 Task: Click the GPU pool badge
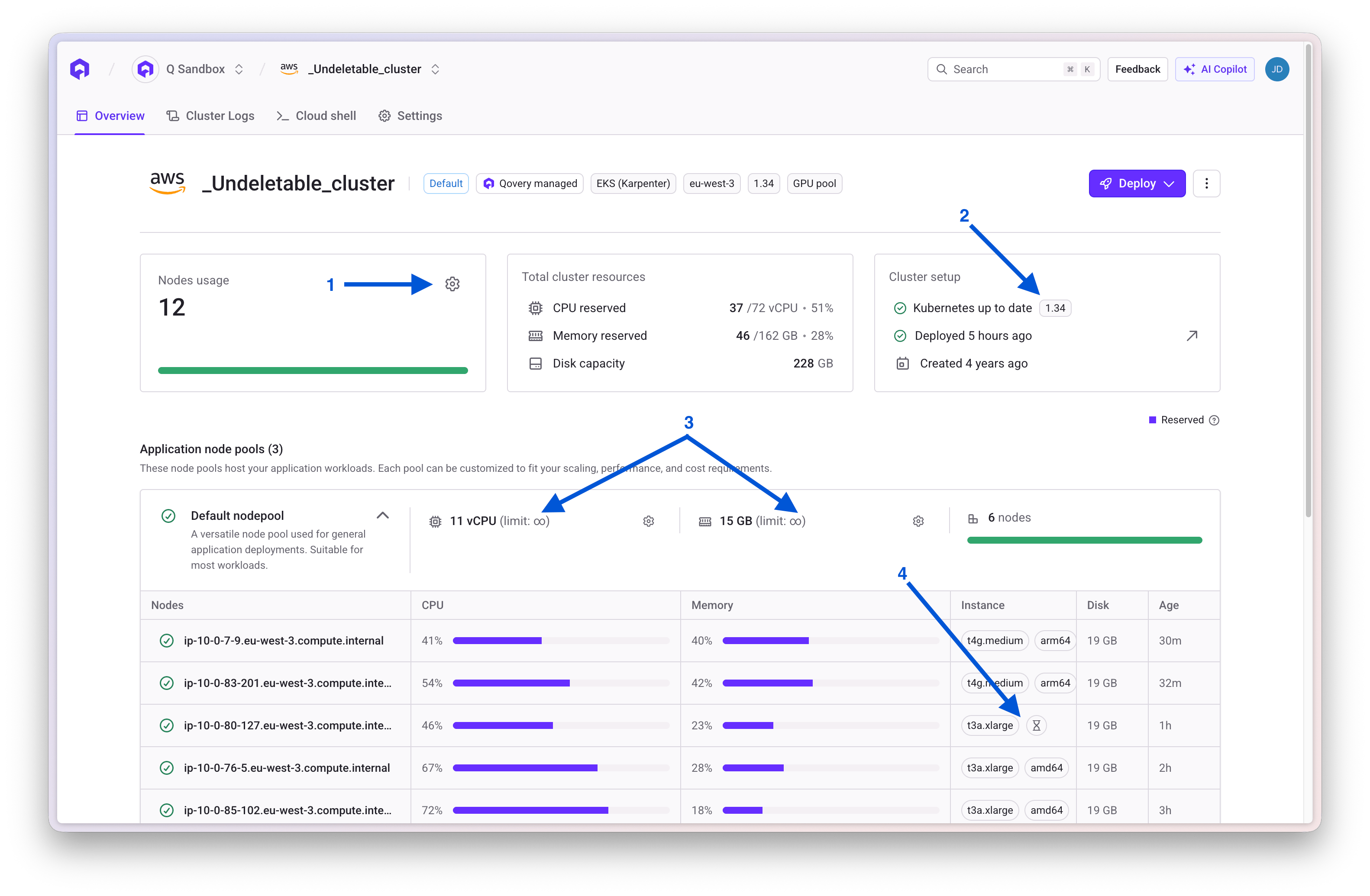click(x=814, y=184)
